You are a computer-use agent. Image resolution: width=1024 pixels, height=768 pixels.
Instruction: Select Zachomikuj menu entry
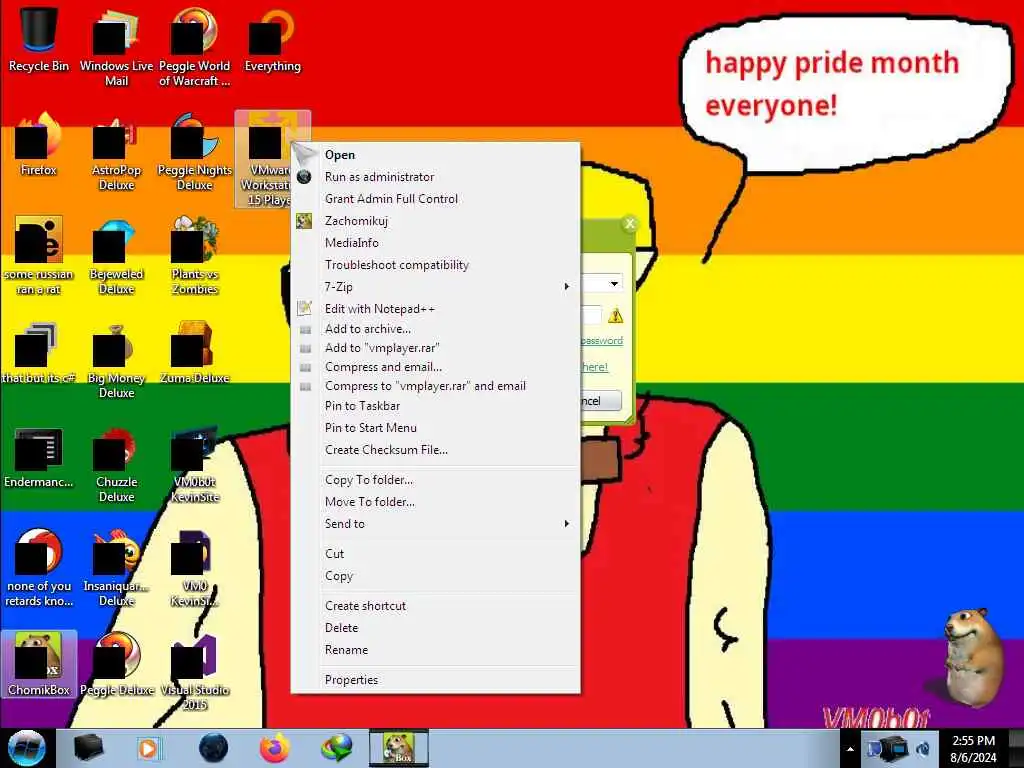pyautogui.click(x=435, y=221)
